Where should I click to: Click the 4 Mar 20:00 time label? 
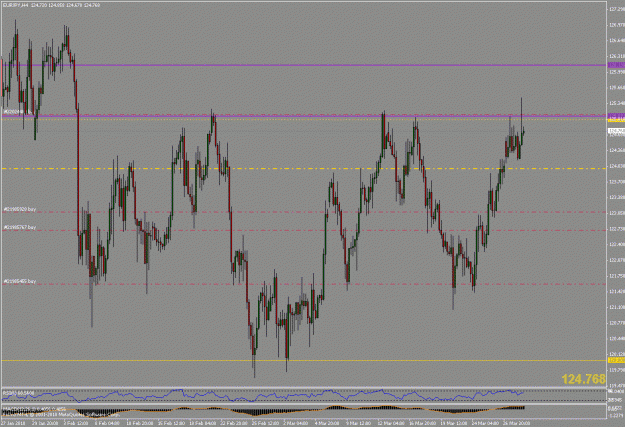pyautogui.click(x=327, y=423)
